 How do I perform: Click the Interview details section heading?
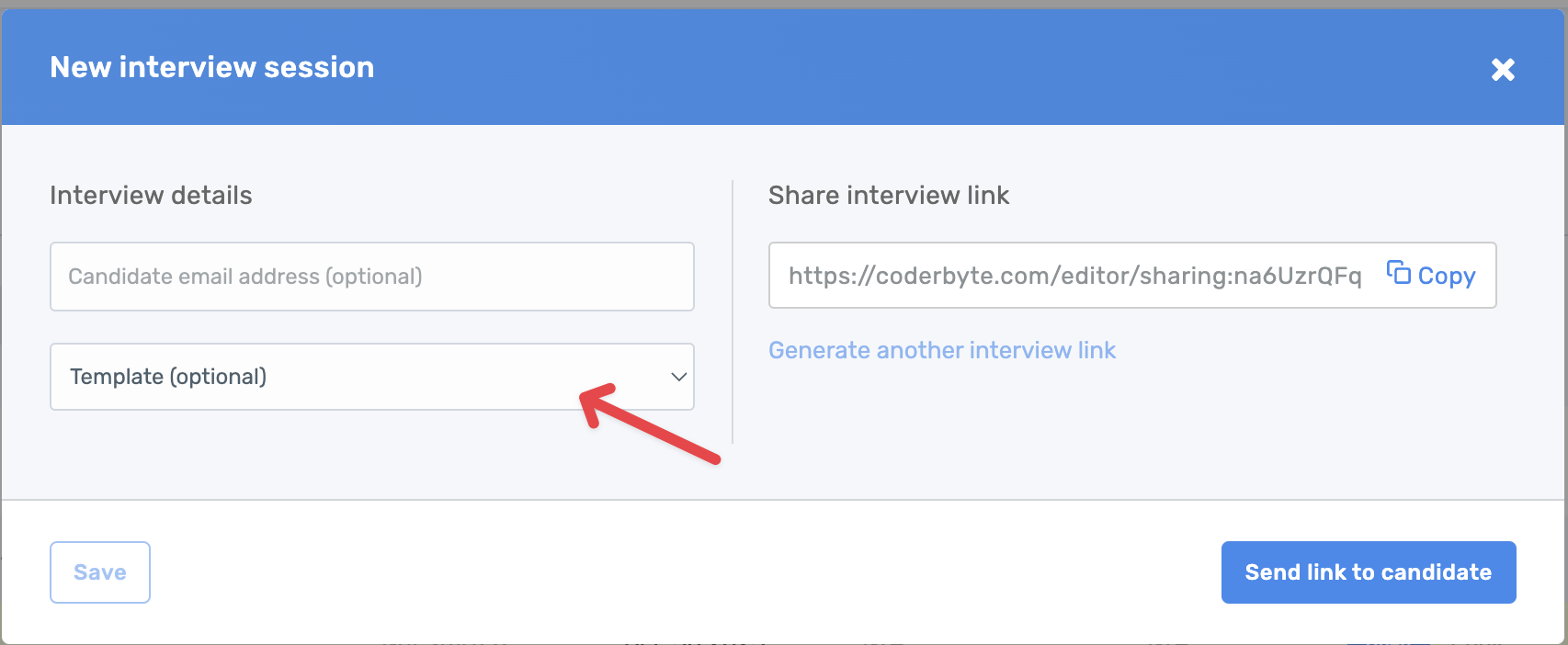[x=150, y=195]
